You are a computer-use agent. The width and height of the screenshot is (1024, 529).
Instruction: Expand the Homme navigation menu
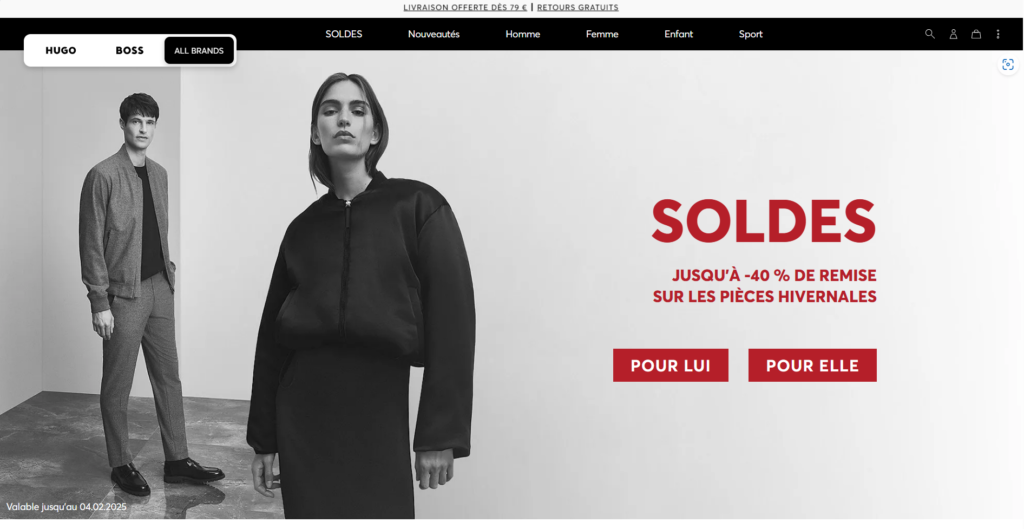[x=522, y=34]
